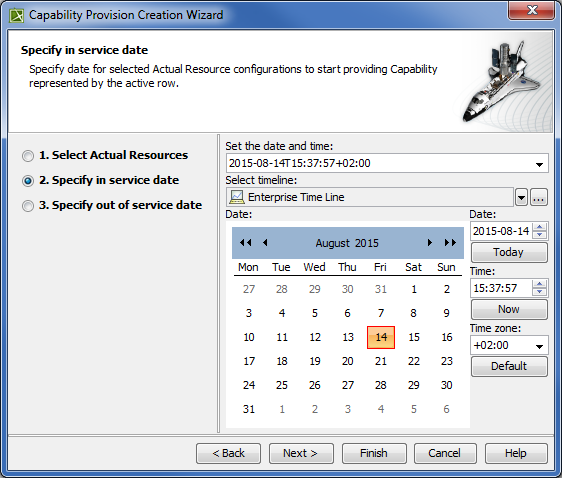Select August 13 in the calendar
This screenshot has height=478, width=562.
(x=348, y=337)
